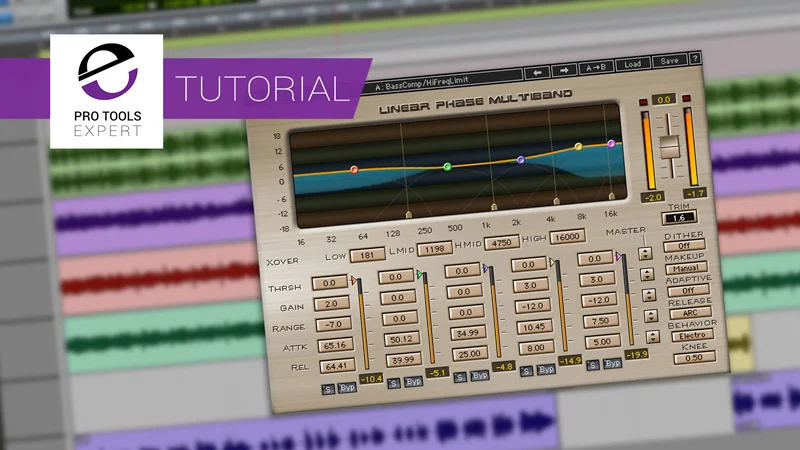Select the red band node on graph

(354, 169)
